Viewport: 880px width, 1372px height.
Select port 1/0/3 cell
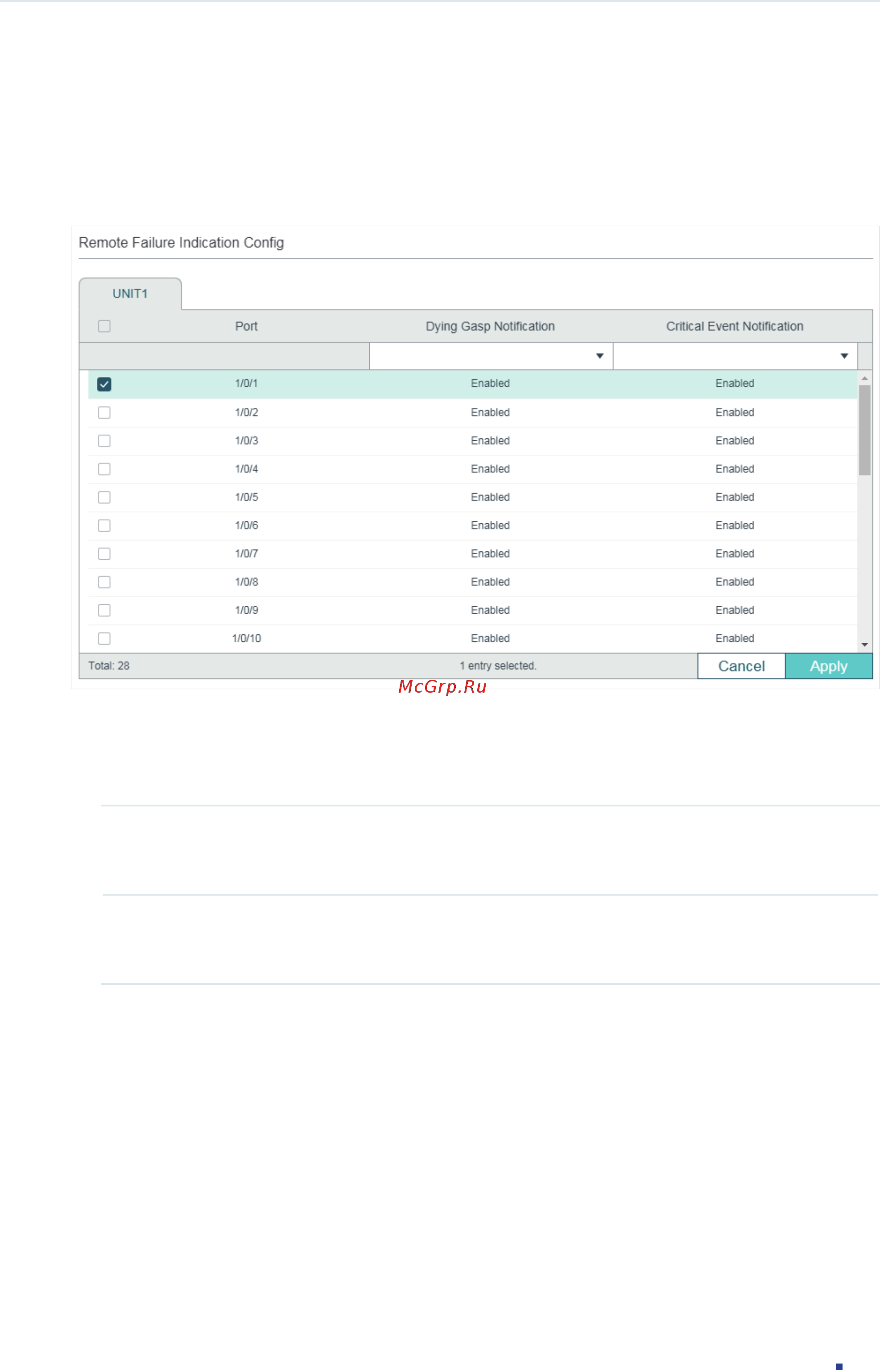246,441
